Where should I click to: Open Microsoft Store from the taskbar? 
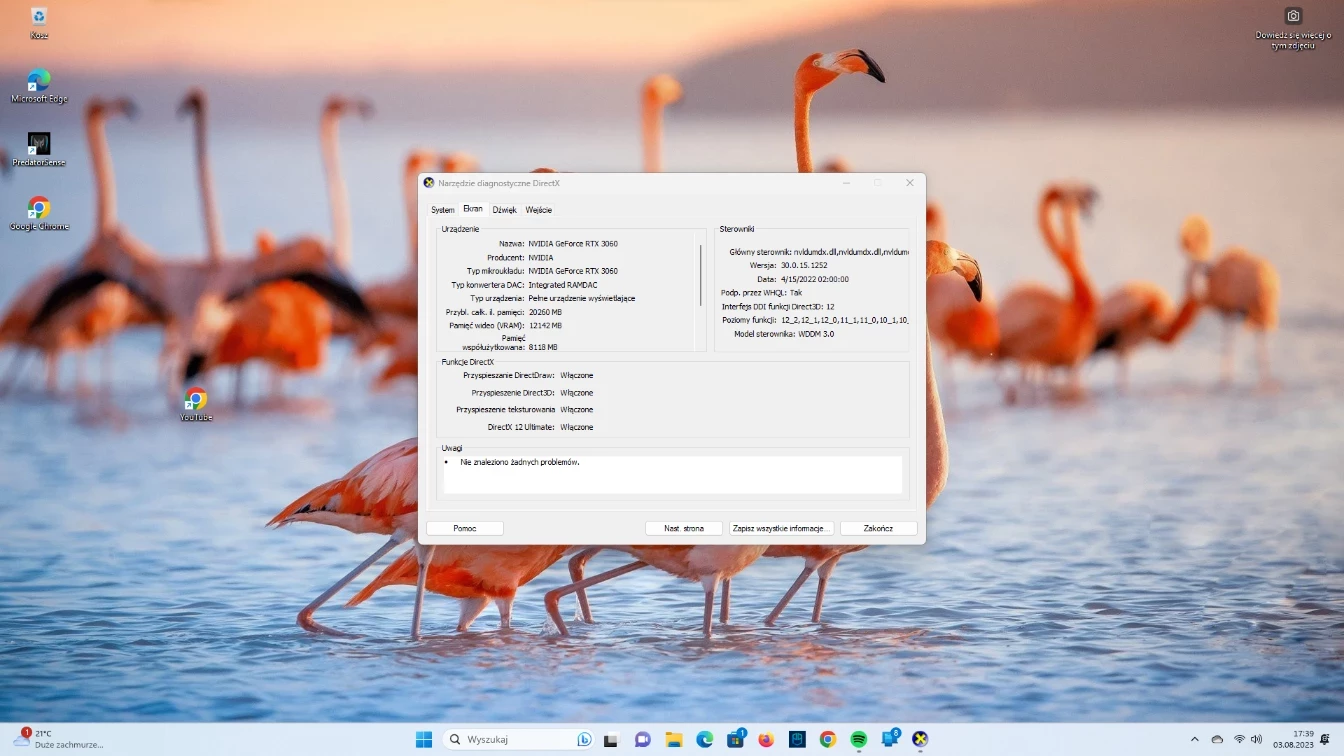(736, 739)
